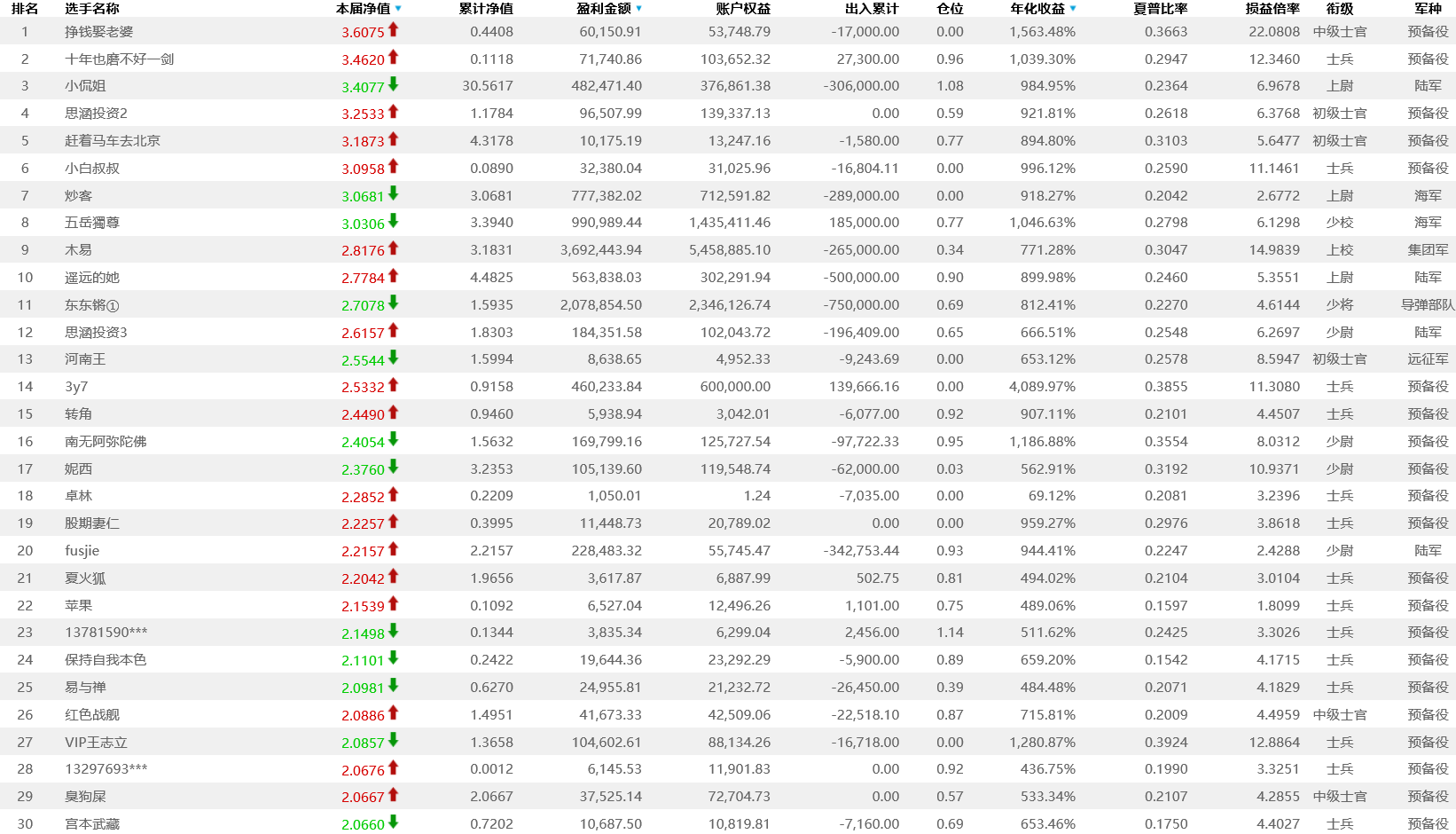Click the 衔级 column header

point(1340,9)
